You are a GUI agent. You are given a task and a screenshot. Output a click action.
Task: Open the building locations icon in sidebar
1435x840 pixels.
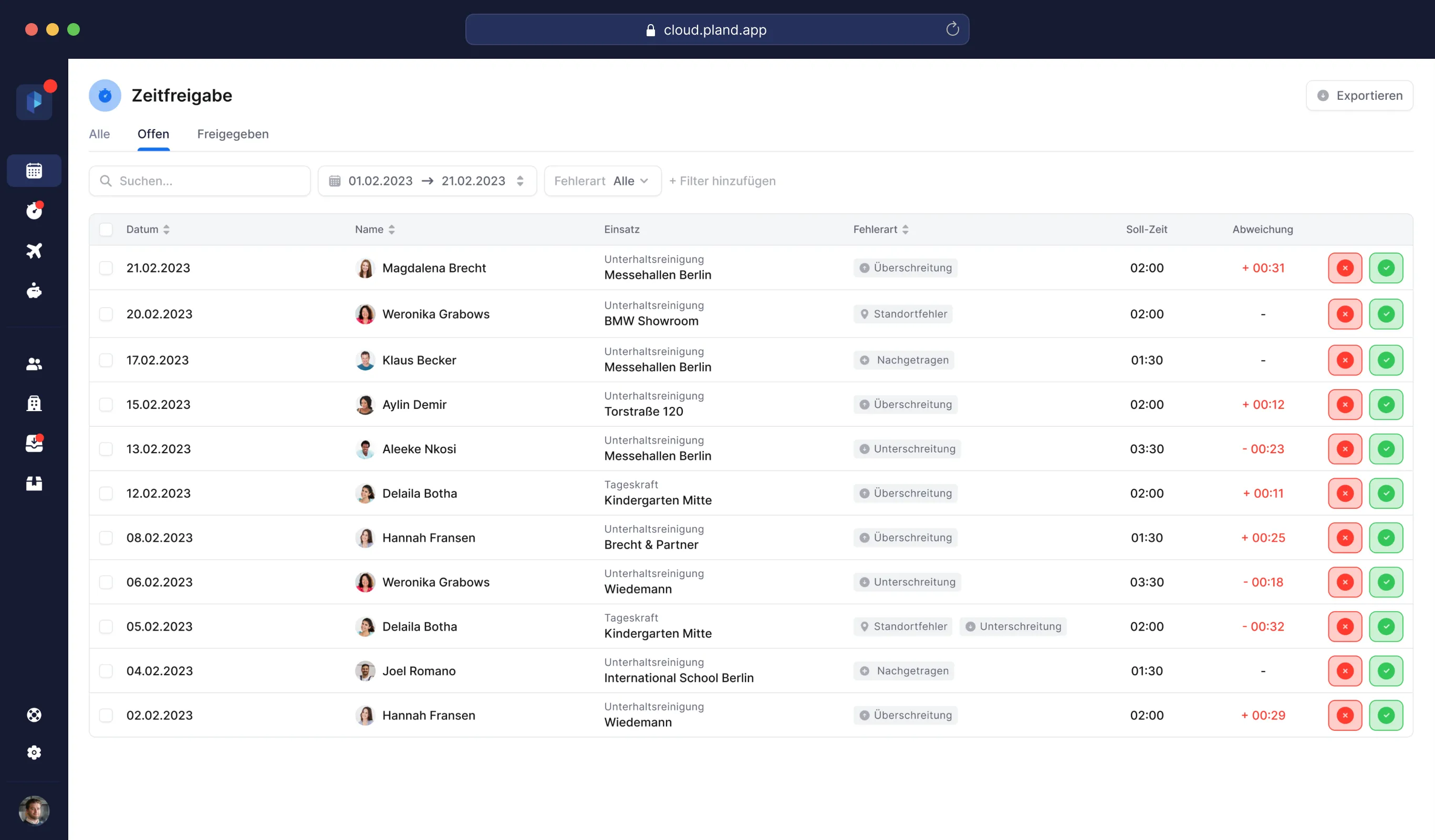coord(34,403)
